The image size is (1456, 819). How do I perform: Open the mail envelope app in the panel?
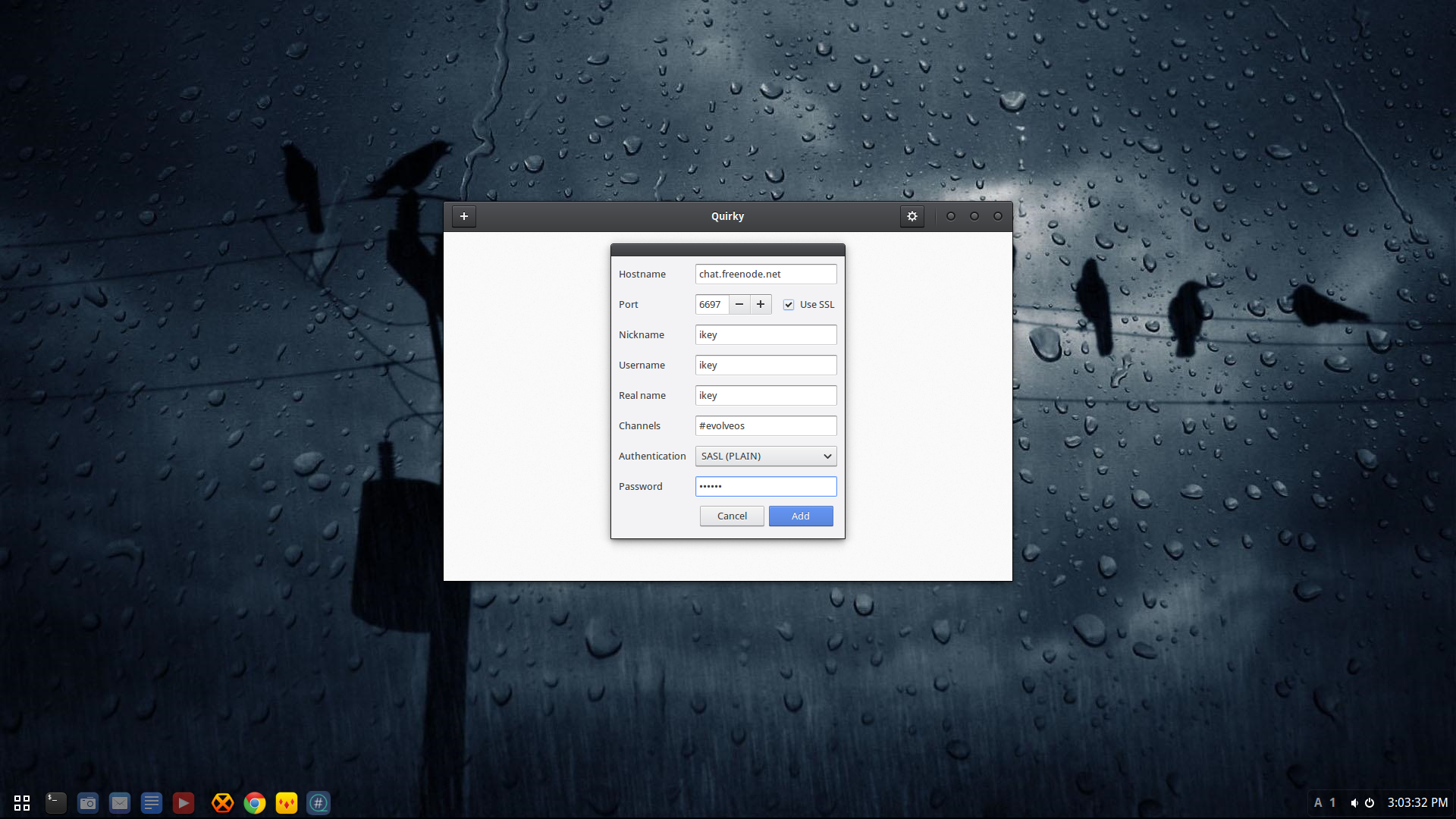(120, 802)
